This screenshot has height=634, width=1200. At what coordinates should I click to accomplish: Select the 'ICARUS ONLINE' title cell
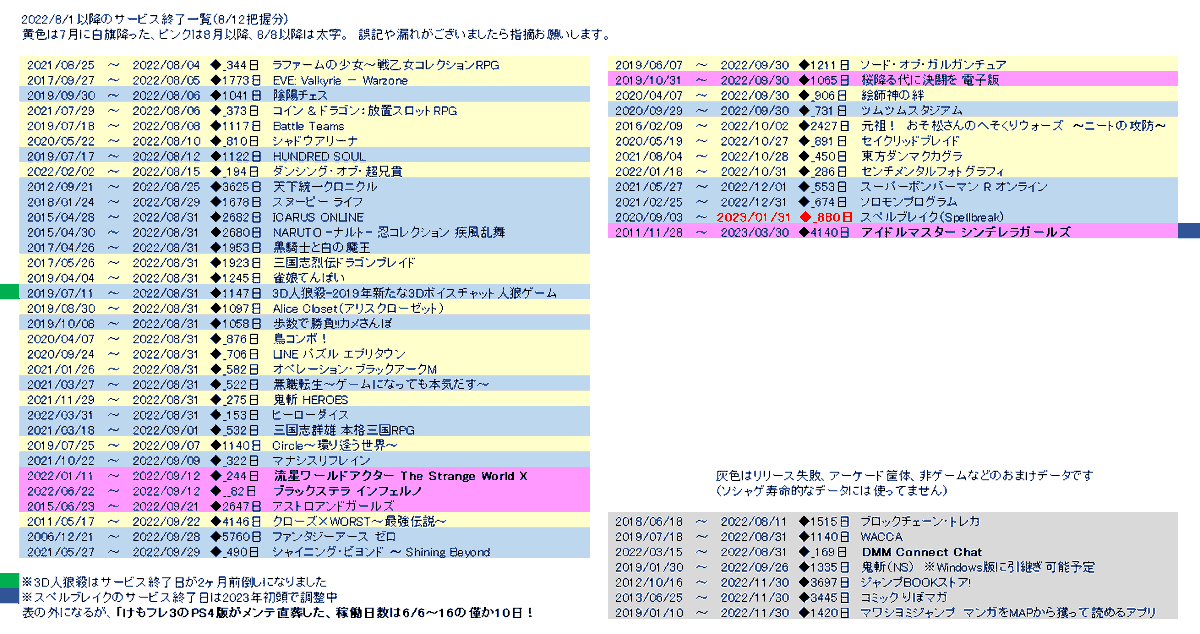[319, 217]
